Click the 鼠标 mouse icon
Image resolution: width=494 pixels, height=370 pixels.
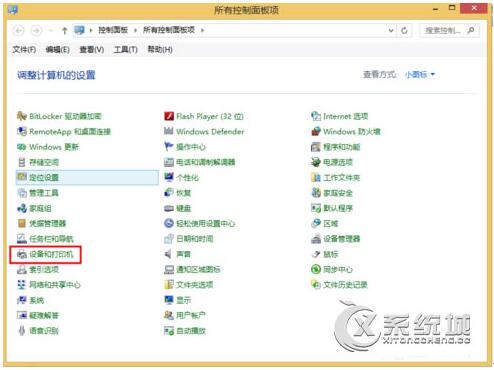[x=316, y=254]
